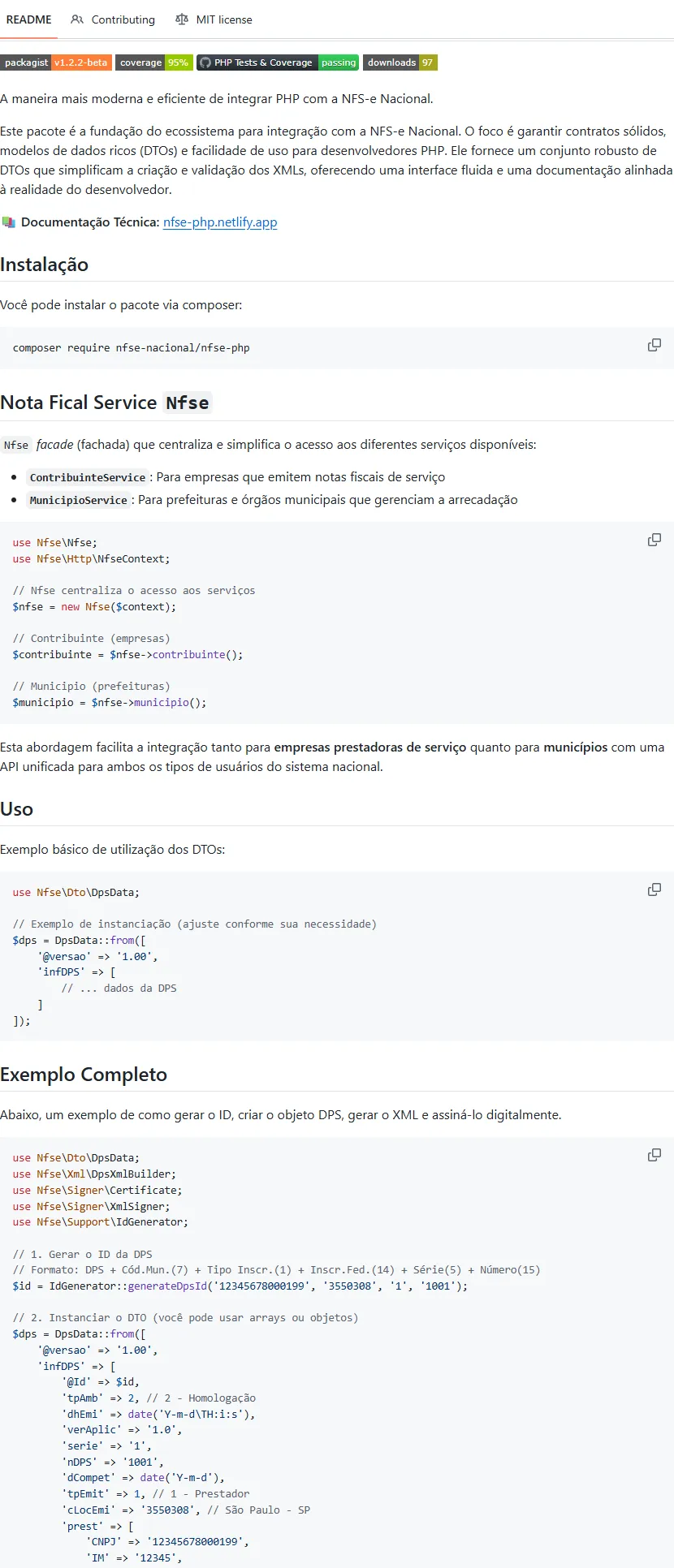This screenshot has height=1568, width=674.
Task: Click the Uso section heading
Action: tap(17, 809)
